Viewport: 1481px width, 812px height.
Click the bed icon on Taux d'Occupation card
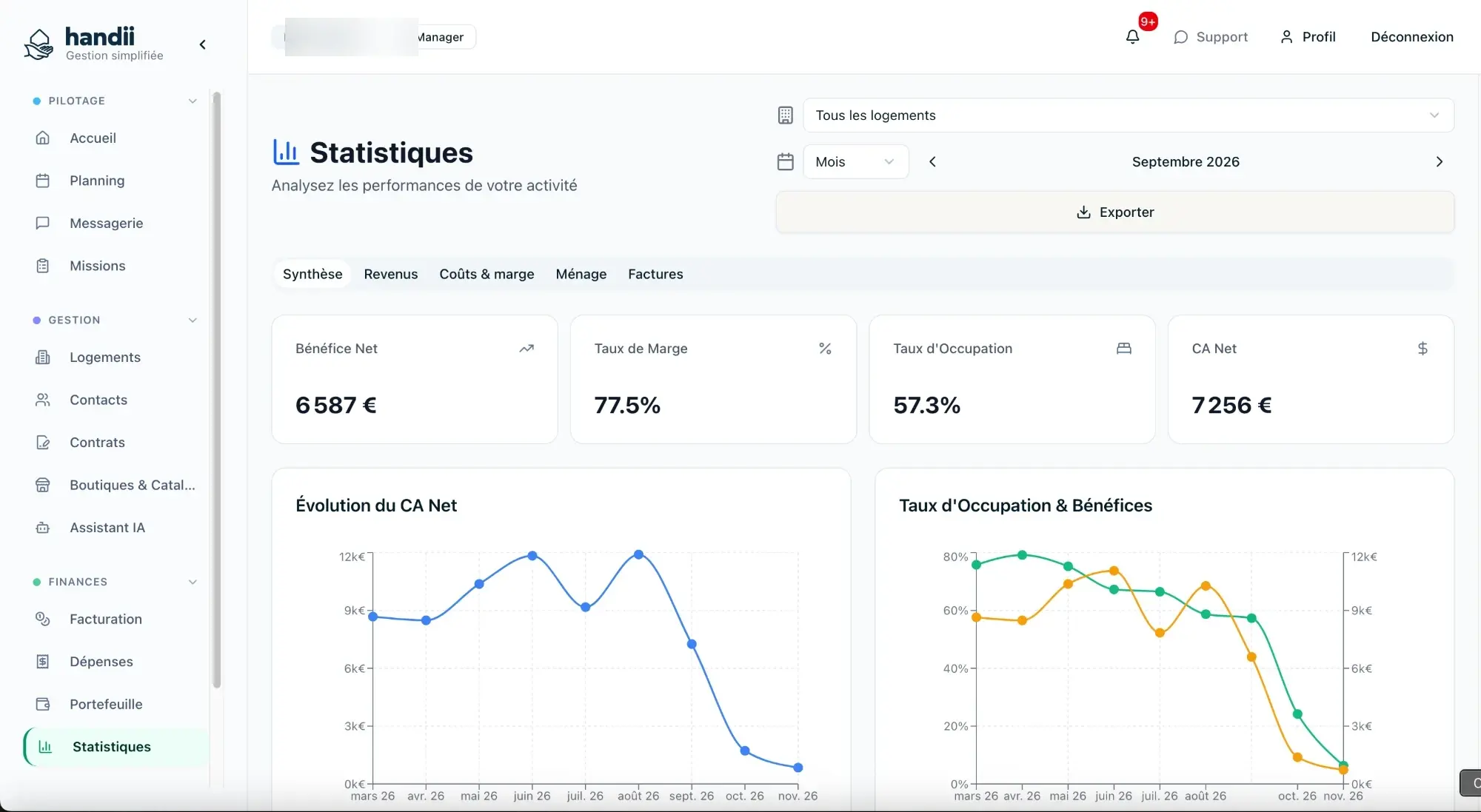click(x=1124, y=349)
